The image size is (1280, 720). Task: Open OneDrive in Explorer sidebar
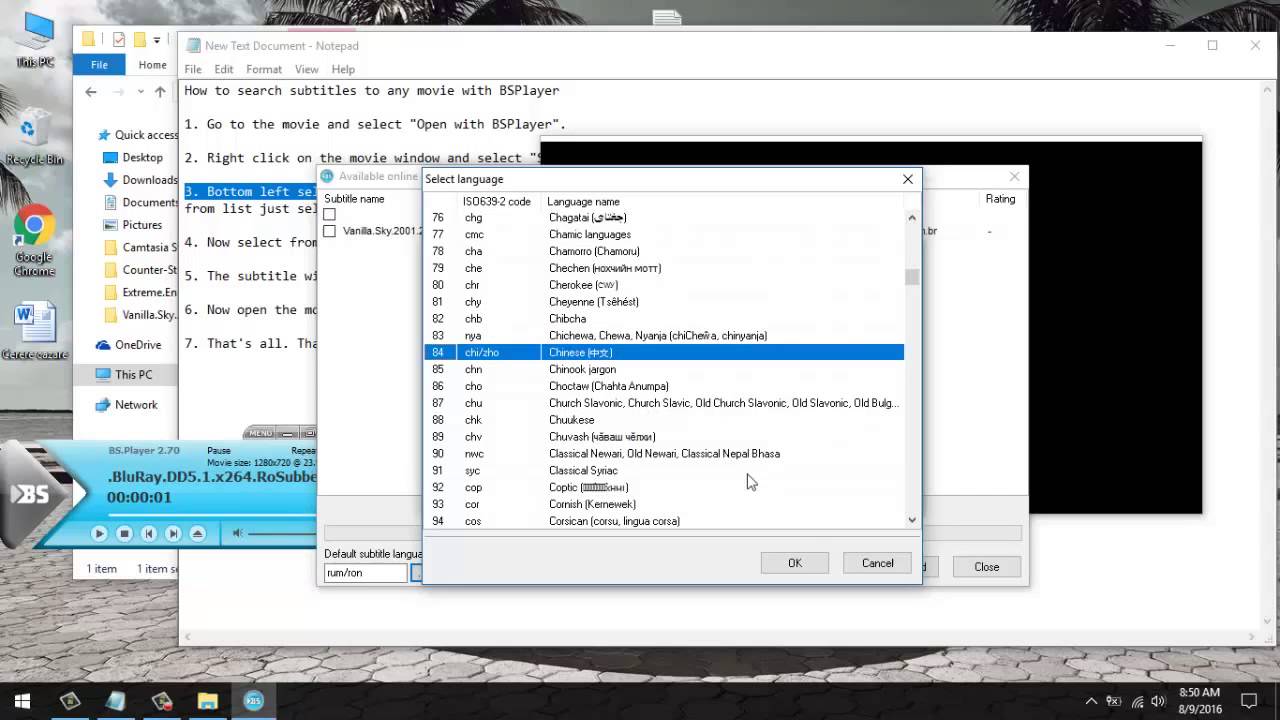point(130,345)
